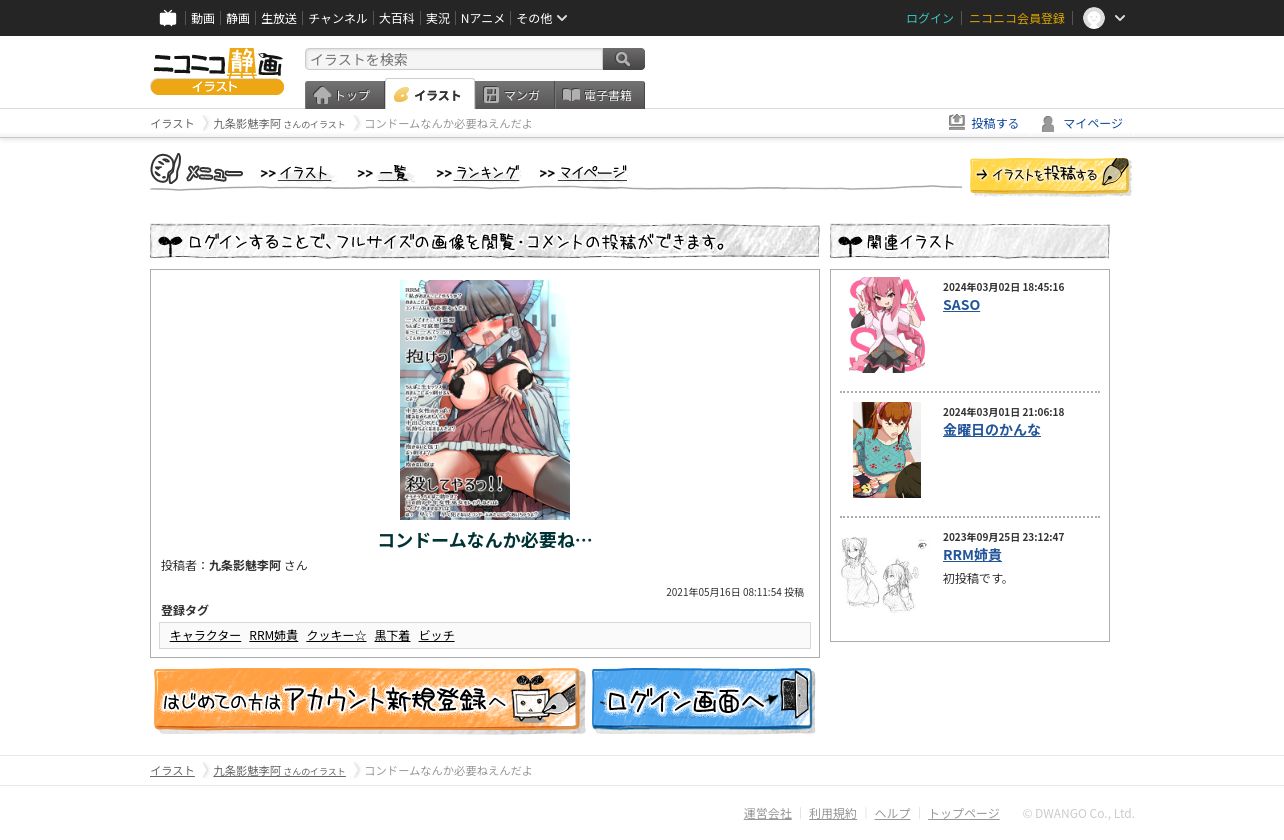Click ニコニコ会員登録 link
This screenshot has height=840, width=1284.
pyautogui.click(x=1017, y=18)
